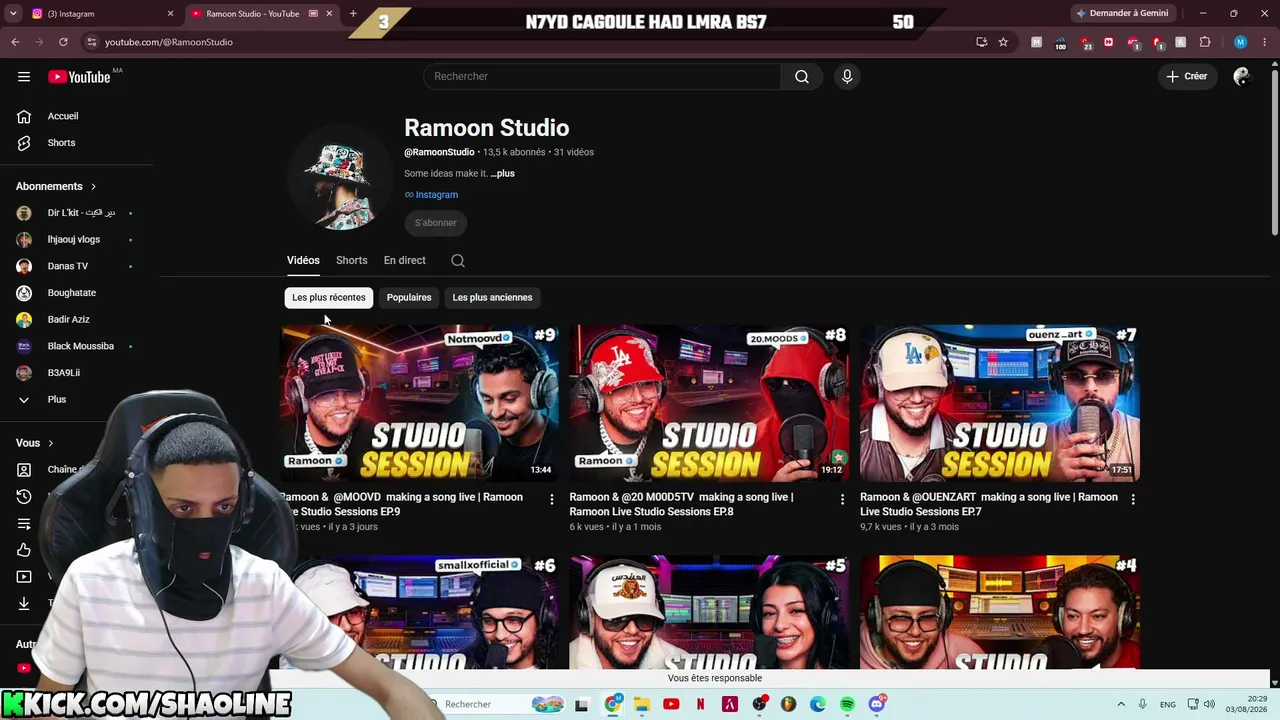Open the Ihjaouj vlogs channel
The height and width of the screenshot is (720, 1280).
pyautogui.click(x=75, y=240)
